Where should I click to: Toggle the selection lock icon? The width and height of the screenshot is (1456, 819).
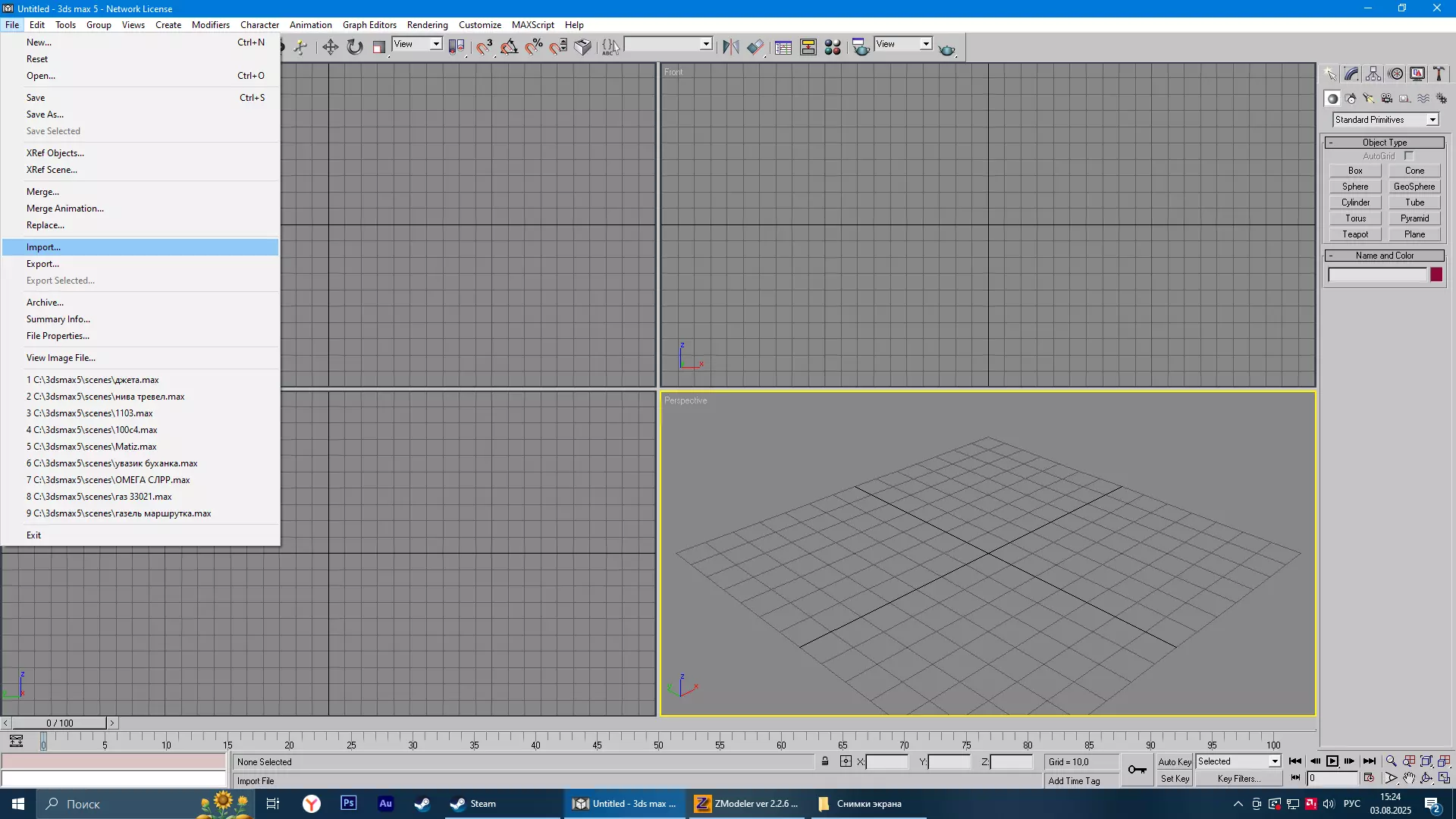tap(825, 762)
